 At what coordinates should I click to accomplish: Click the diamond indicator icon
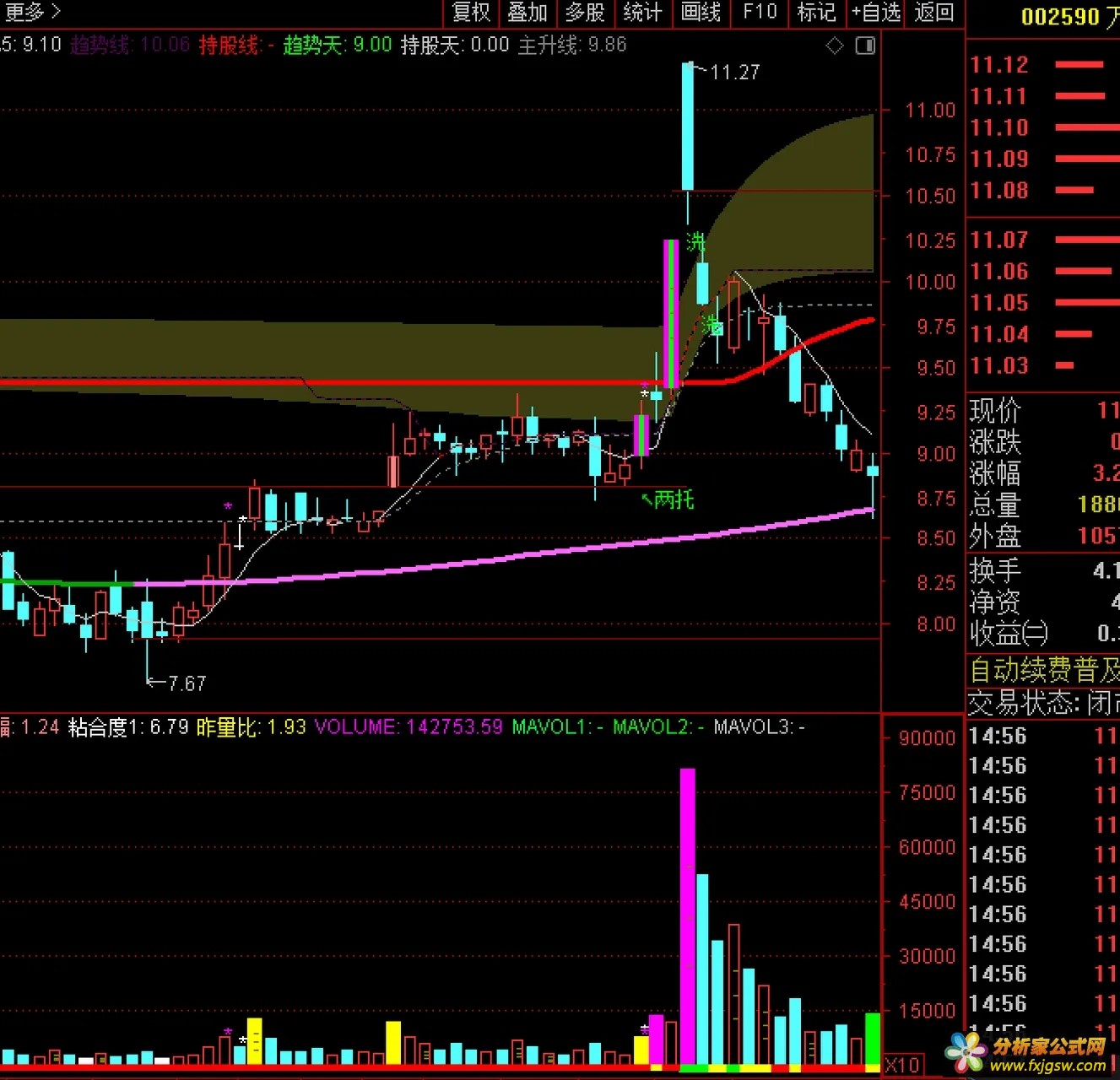pyautogui.click(x=835, y=46)
